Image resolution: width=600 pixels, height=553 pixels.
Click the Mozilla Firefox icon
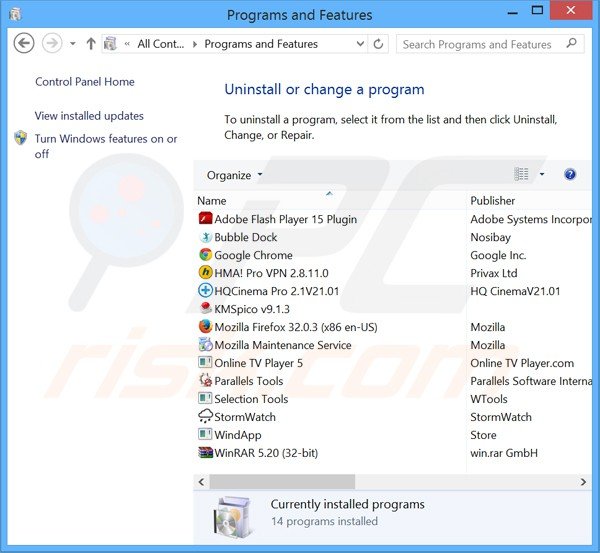205,326
